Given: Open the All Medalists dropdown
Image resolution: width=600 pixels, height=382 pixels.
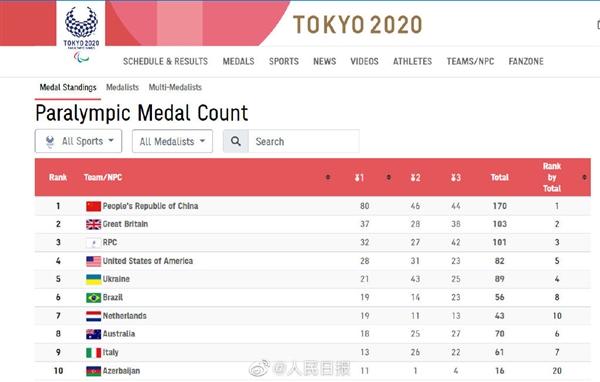Looking at the screenshot, I should (172, 141).
